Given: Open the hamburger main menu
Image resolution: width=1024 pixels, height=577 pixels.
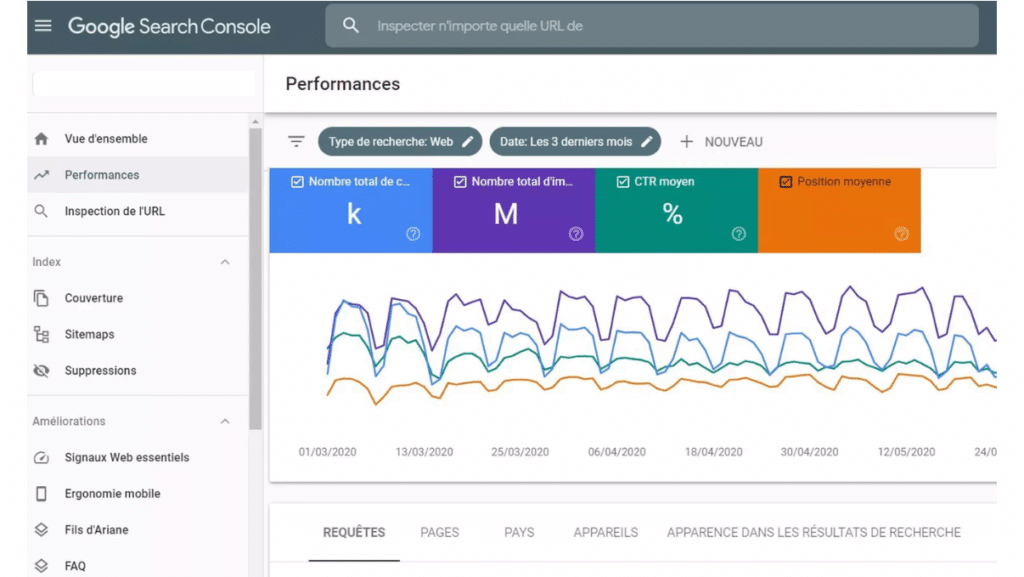Looking at the screenshot, I should point(43,26).
